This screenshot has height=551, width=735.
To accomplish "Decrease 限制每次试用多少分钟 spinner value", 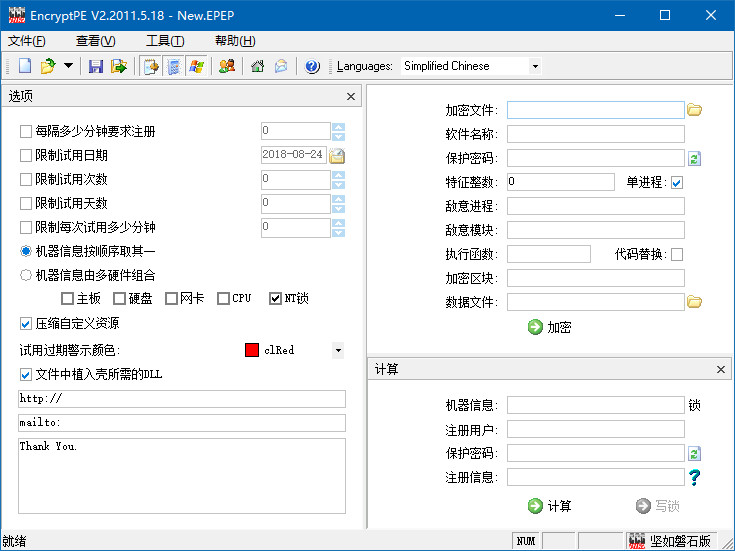I will coord(338,233).
